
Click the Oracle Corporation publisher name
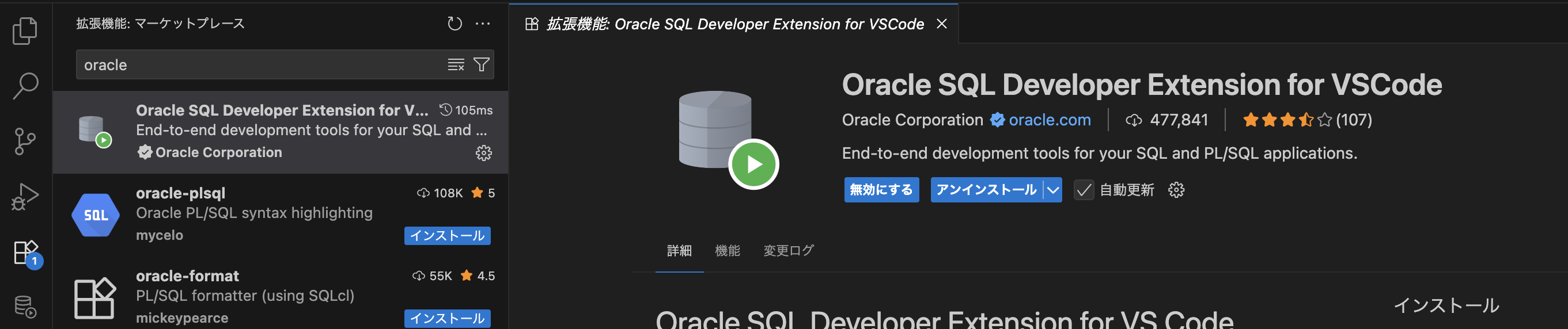(x=912, y=120)
